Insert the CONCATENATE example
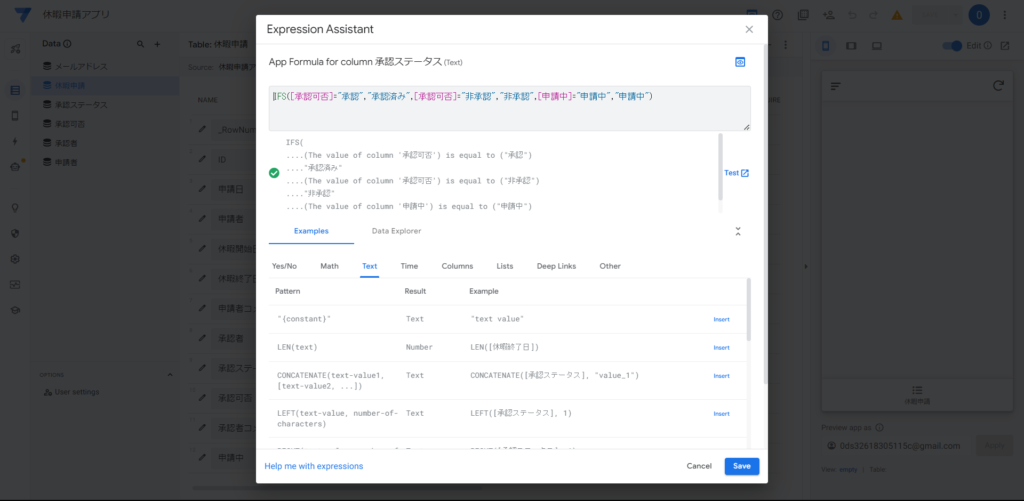The height and width of the screenshot is (501, 1024). [x=721, y=376]
